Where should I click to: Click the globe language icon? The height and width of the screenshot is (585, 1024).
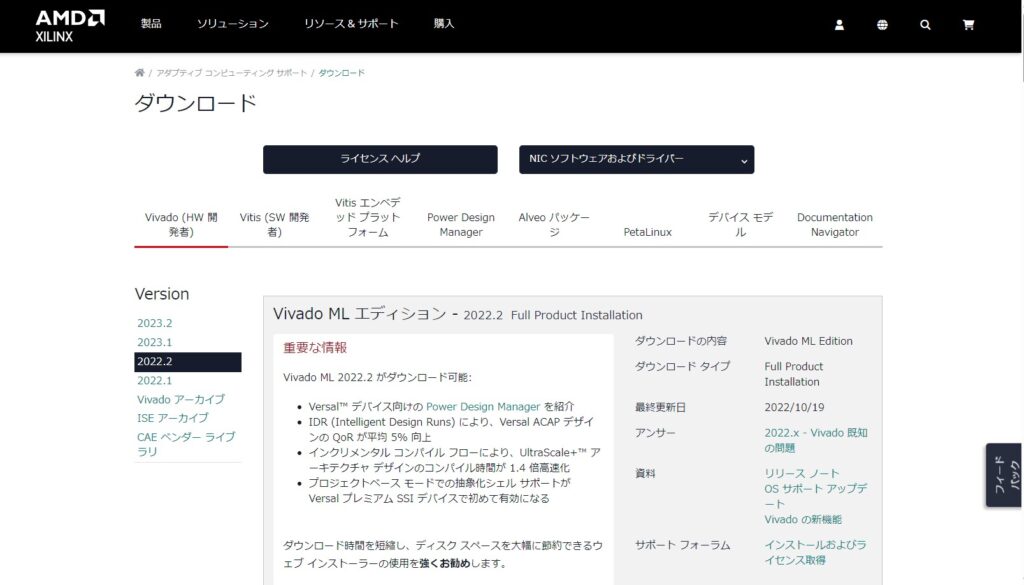[882, 25]
